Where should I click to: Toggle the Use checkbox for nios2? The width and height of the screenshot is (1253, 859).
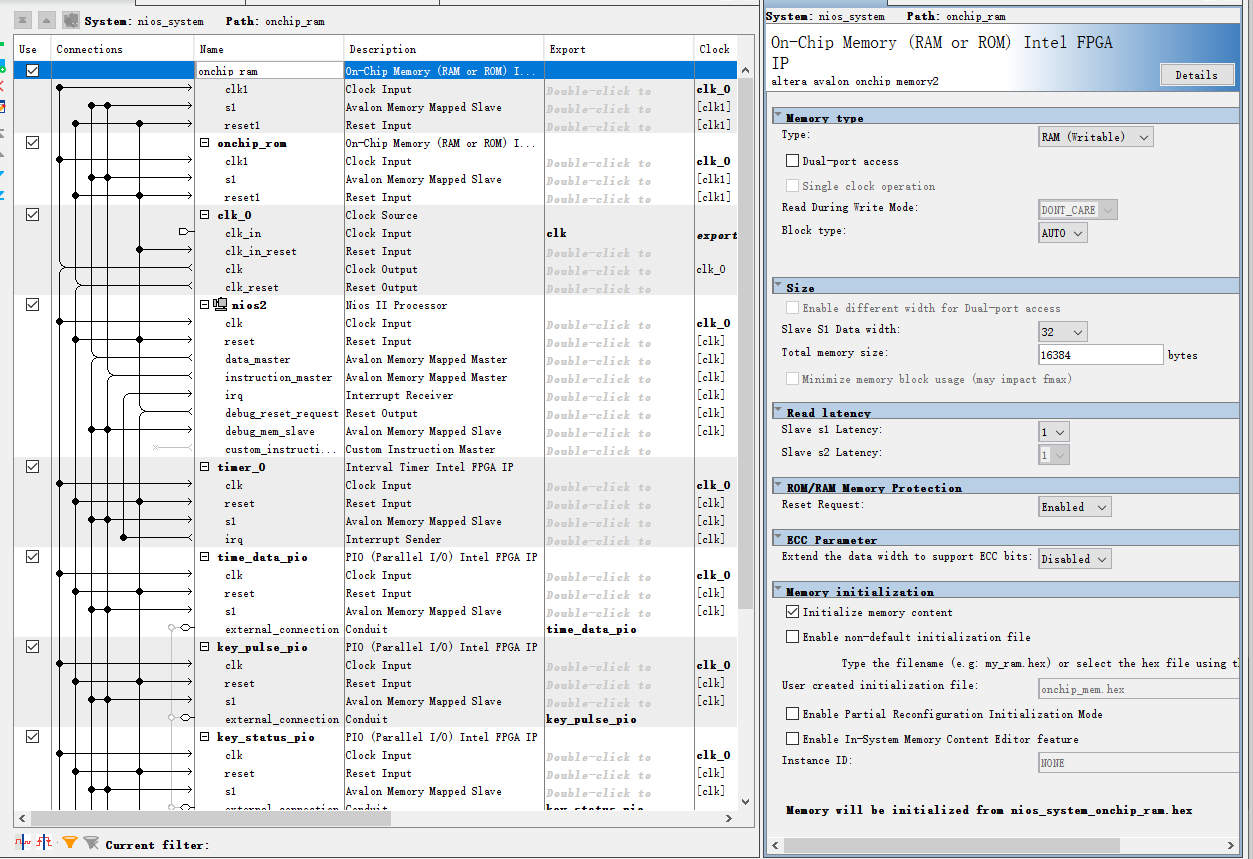(32, 305)
